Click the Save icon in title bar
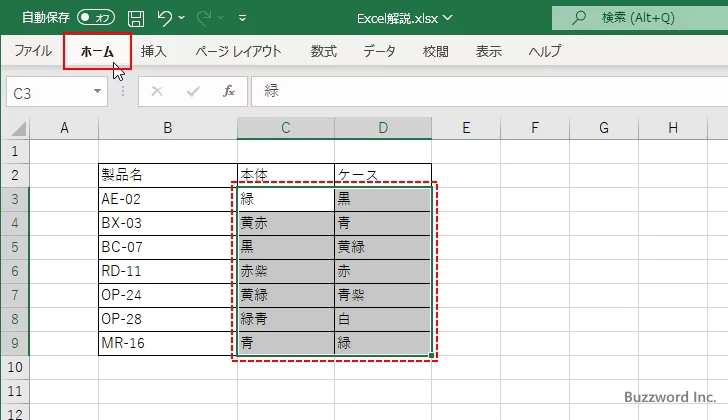728x420 pixels. (136, 17)
